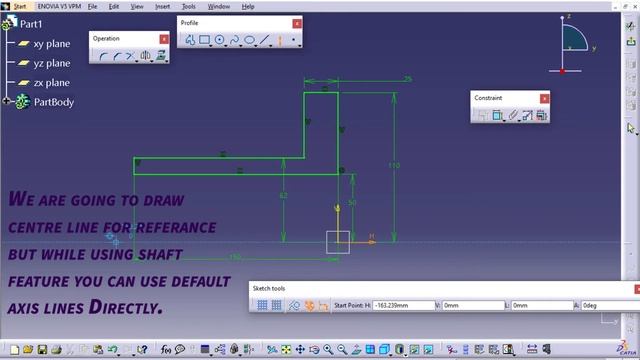
Task: Open the ENOVIA V5 VPM menu
Action: [59, 7]
